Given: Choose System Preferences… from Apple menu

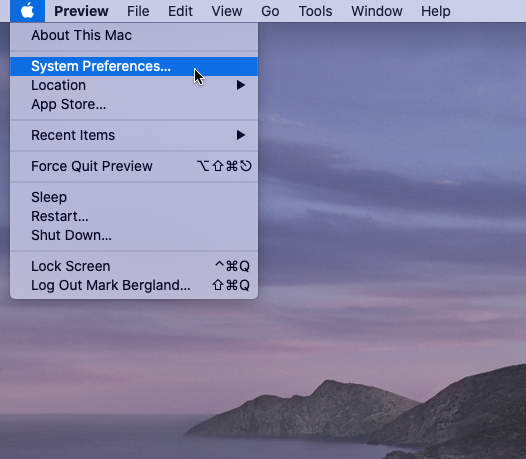Looking at the screenshot, I should 134,66.
